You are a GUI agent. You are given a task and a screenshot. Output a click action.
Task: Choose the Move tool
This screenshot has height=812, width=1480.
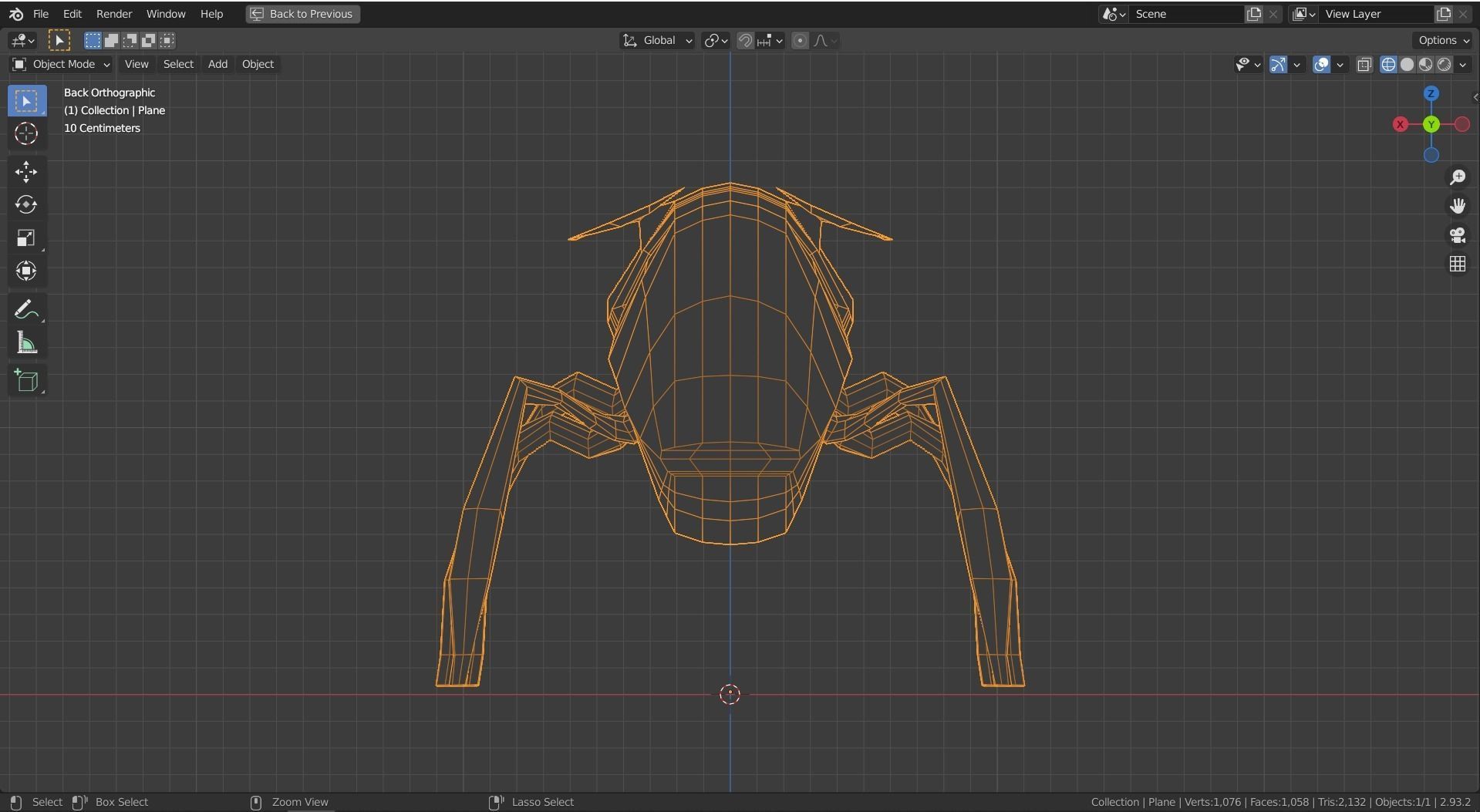pyautogui.click(x=27, y=172)
